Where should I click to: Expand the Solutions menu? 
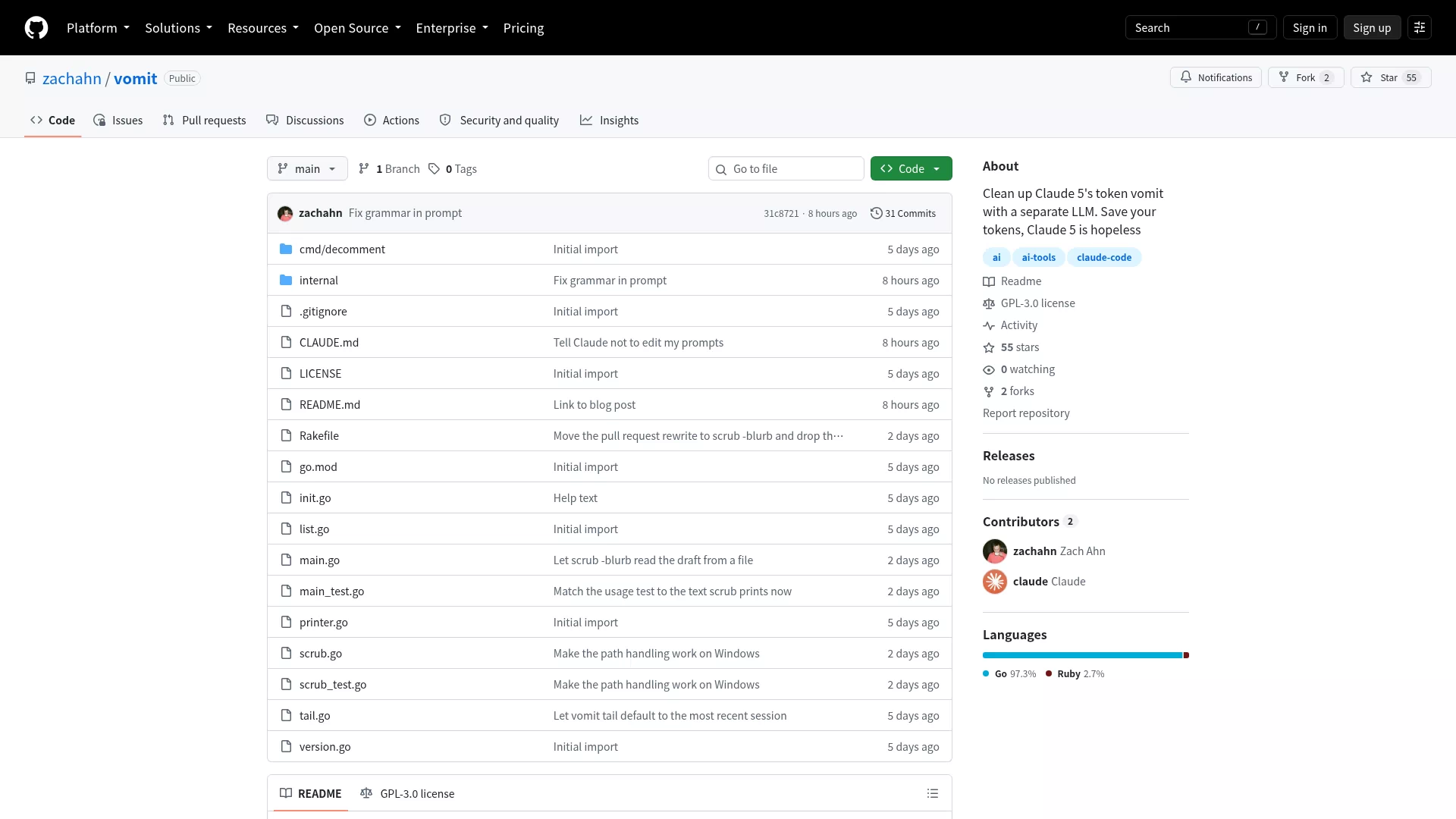point(178,28)
